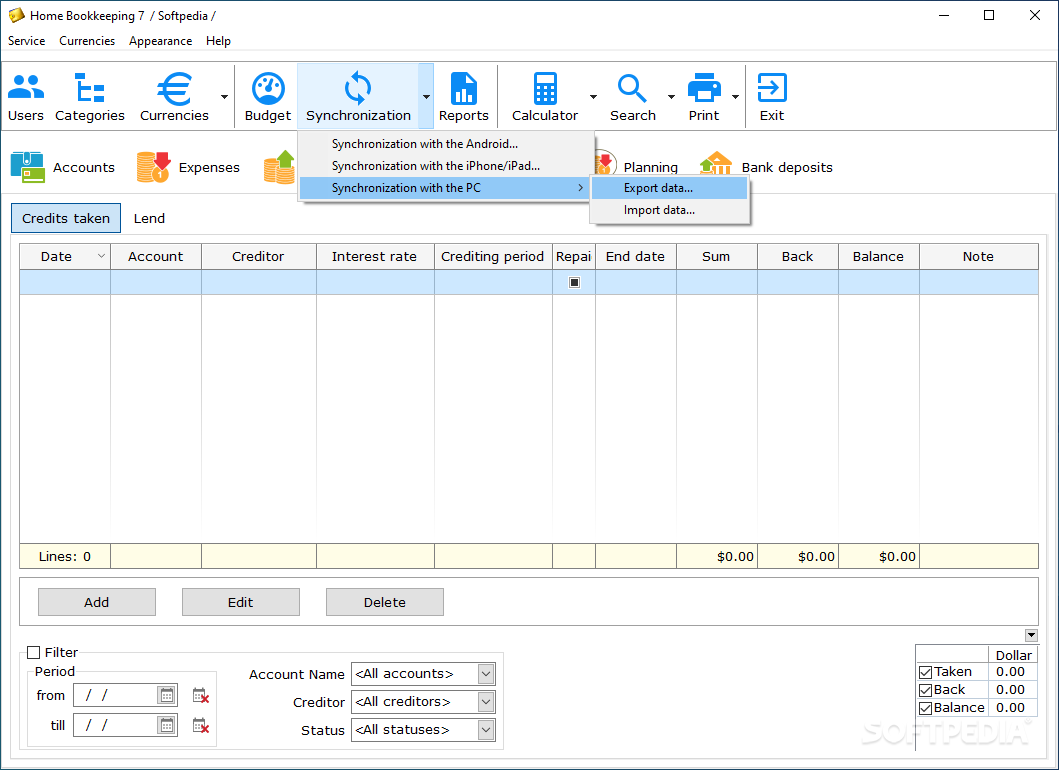This screenshot has width=1059, height=770.
Task: Expand the Print dropdown arrow
Action: [x=735, y=97]
